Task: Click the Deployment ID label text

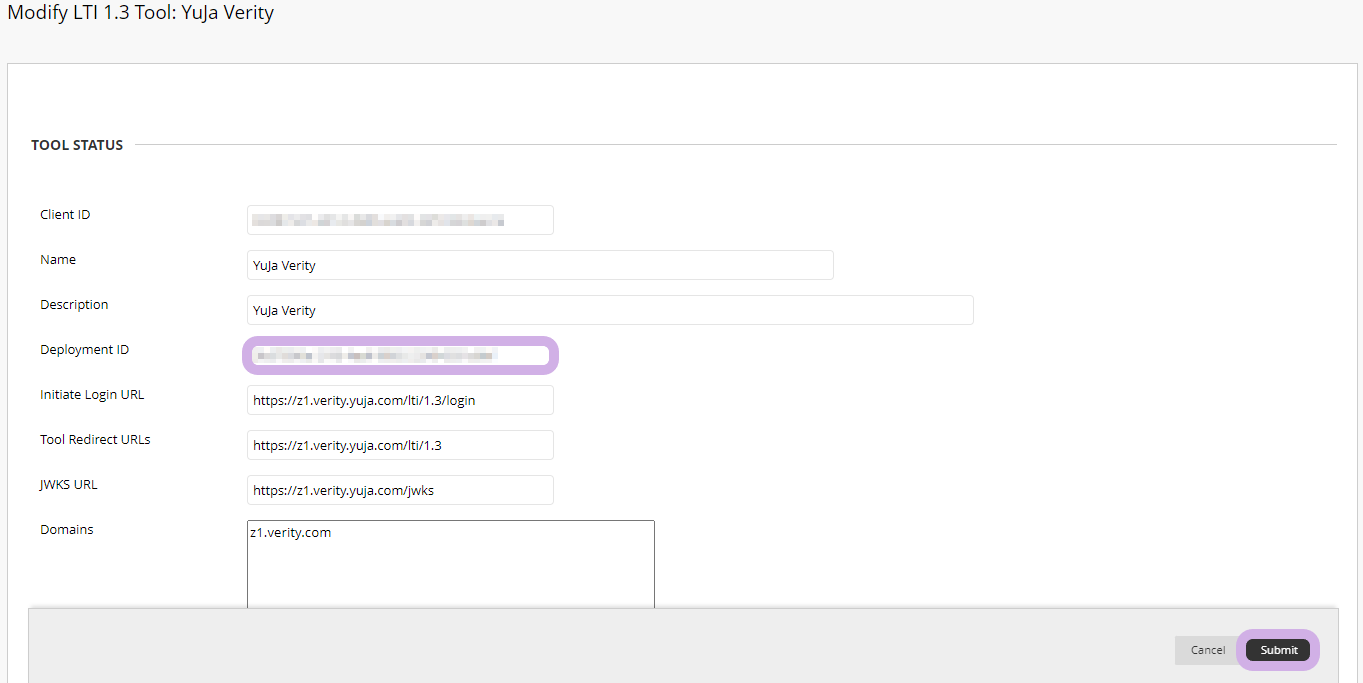Action: coord(84,350)
